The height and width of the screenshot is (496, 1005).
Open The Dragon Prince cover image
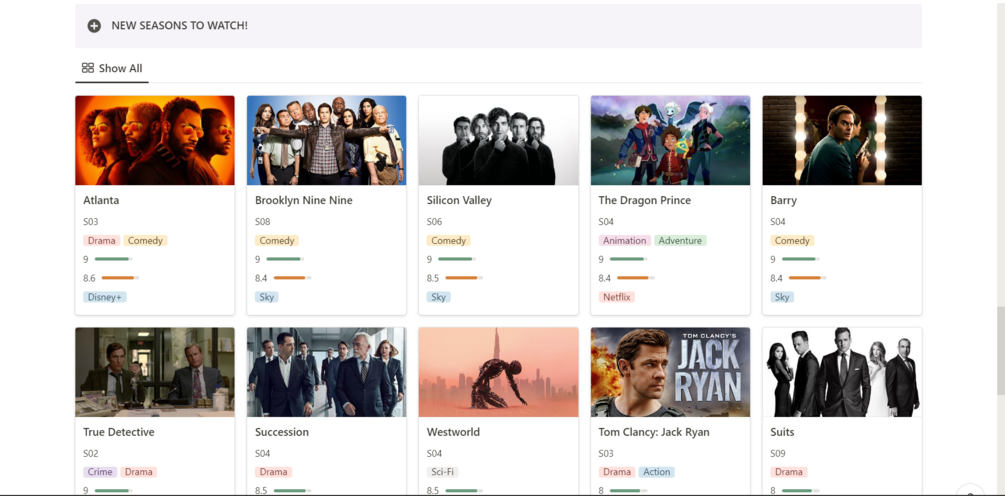tap(670, 140)
